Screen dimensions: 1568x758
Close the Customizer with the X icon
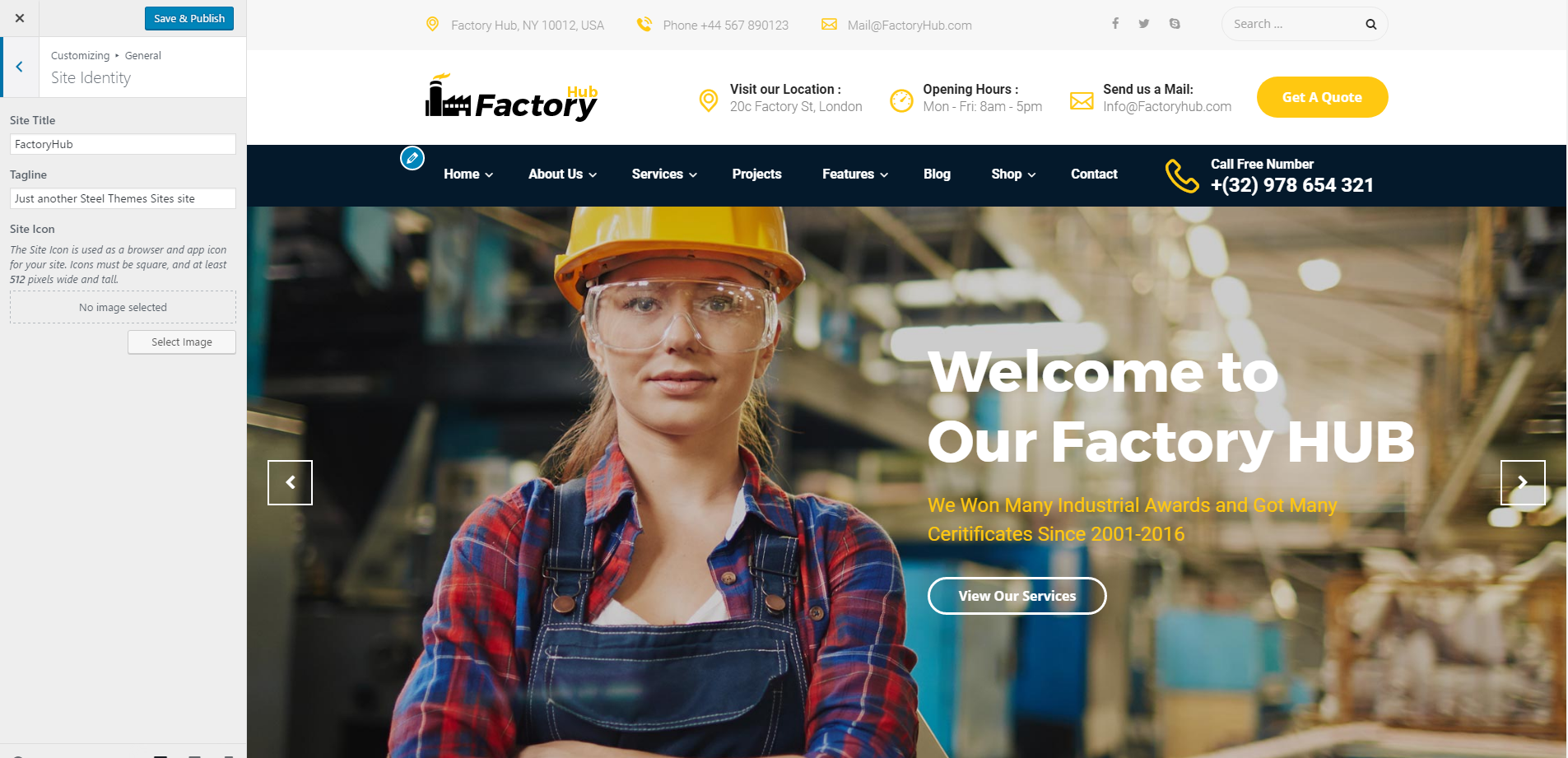[20, 18]
